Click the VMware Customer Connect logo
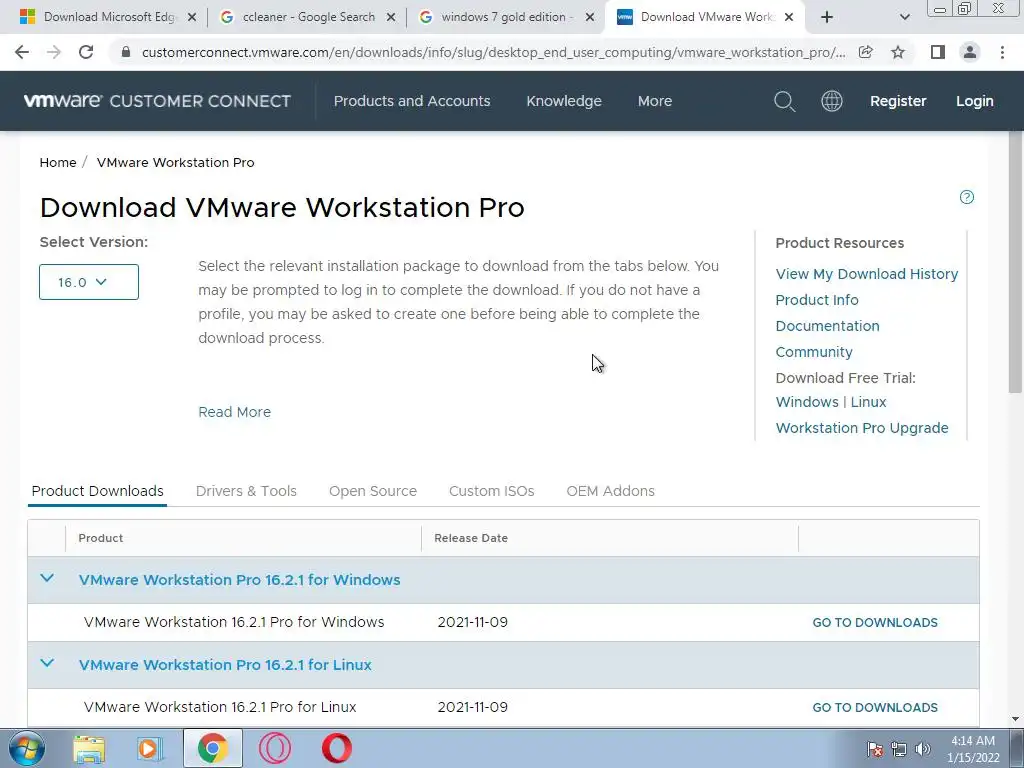Screen dimensions: 1024x768 (x=157, y=101)
